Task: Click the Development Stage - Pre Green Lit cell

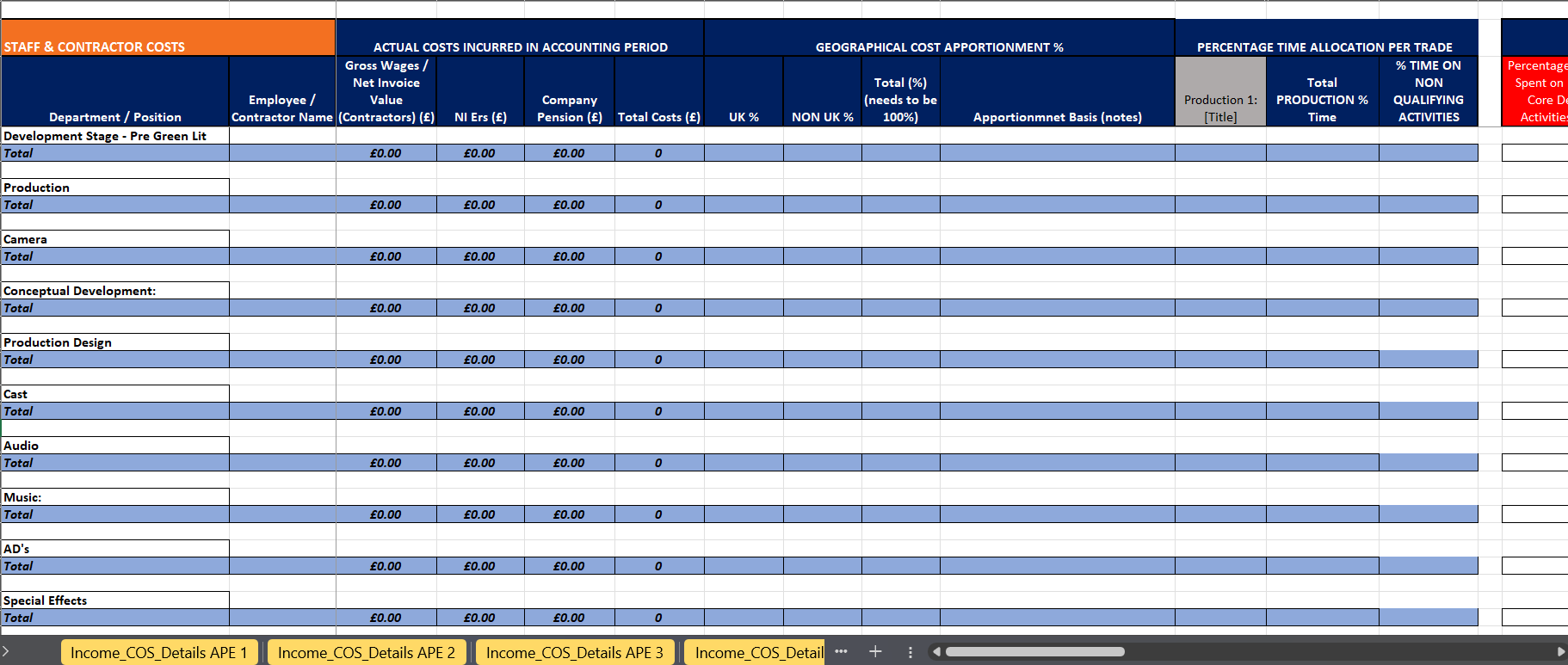Action: [x=115, y=136]
